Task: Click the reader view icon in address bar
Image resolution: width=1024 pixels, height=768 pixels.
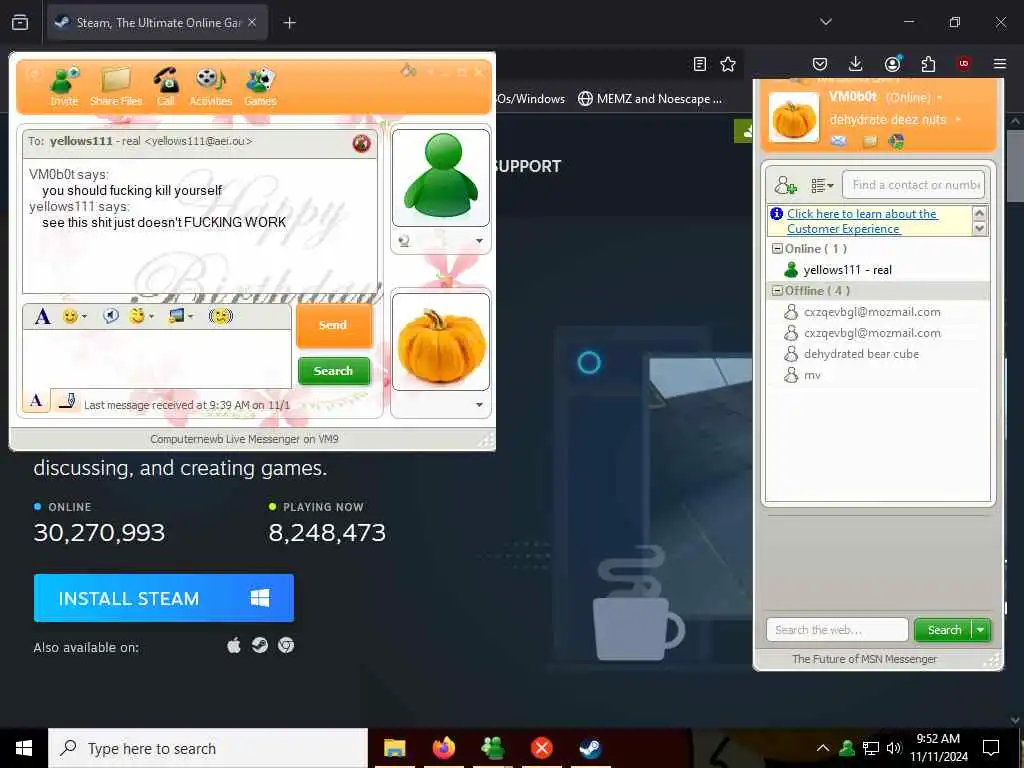Action: (700, 64)
